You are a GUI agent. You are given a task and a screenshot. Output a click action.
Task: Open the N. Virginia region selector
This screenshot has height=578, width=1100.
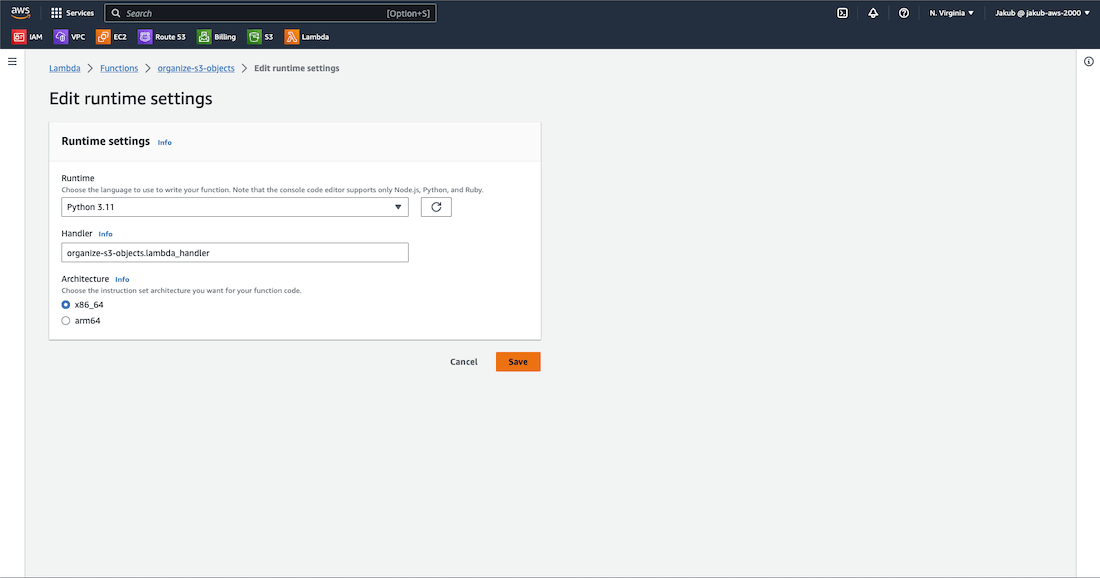pyautogui.click(x=951, y=13)
